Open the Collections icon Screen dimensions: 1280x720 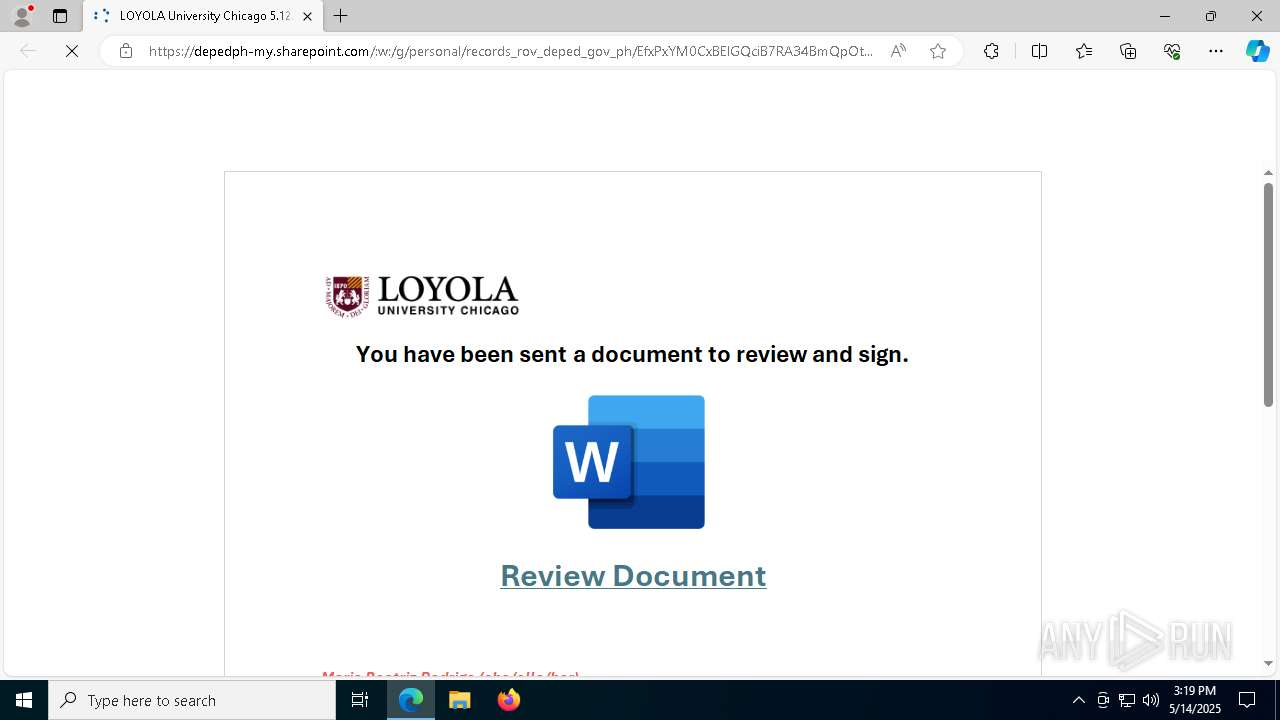coord(1128,51)
